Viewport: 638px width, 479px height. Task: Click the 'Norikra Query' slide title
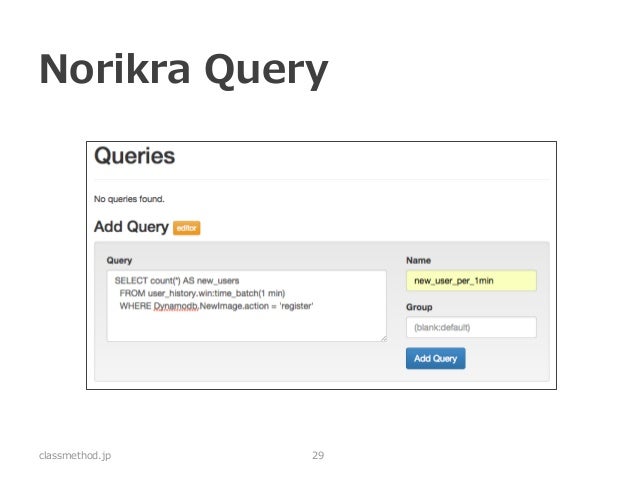coord(184,70)
